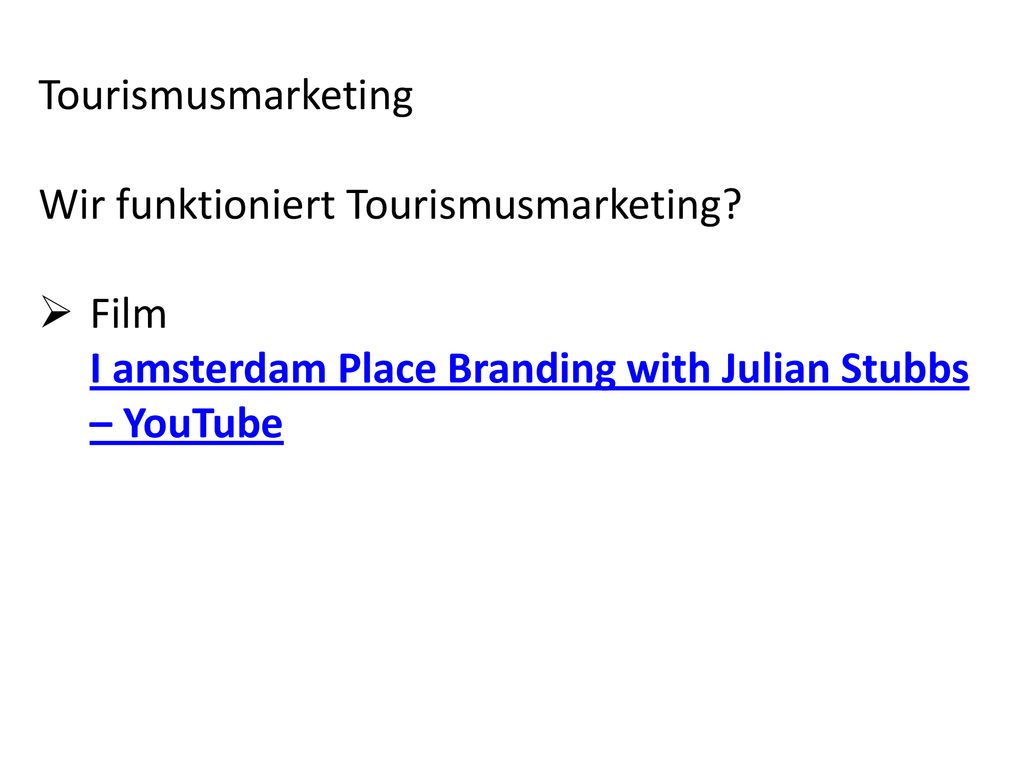Click 'Tourismusmarketing' inside the question line
This screenshot has height=768, width=1024.
pos(534,205)
